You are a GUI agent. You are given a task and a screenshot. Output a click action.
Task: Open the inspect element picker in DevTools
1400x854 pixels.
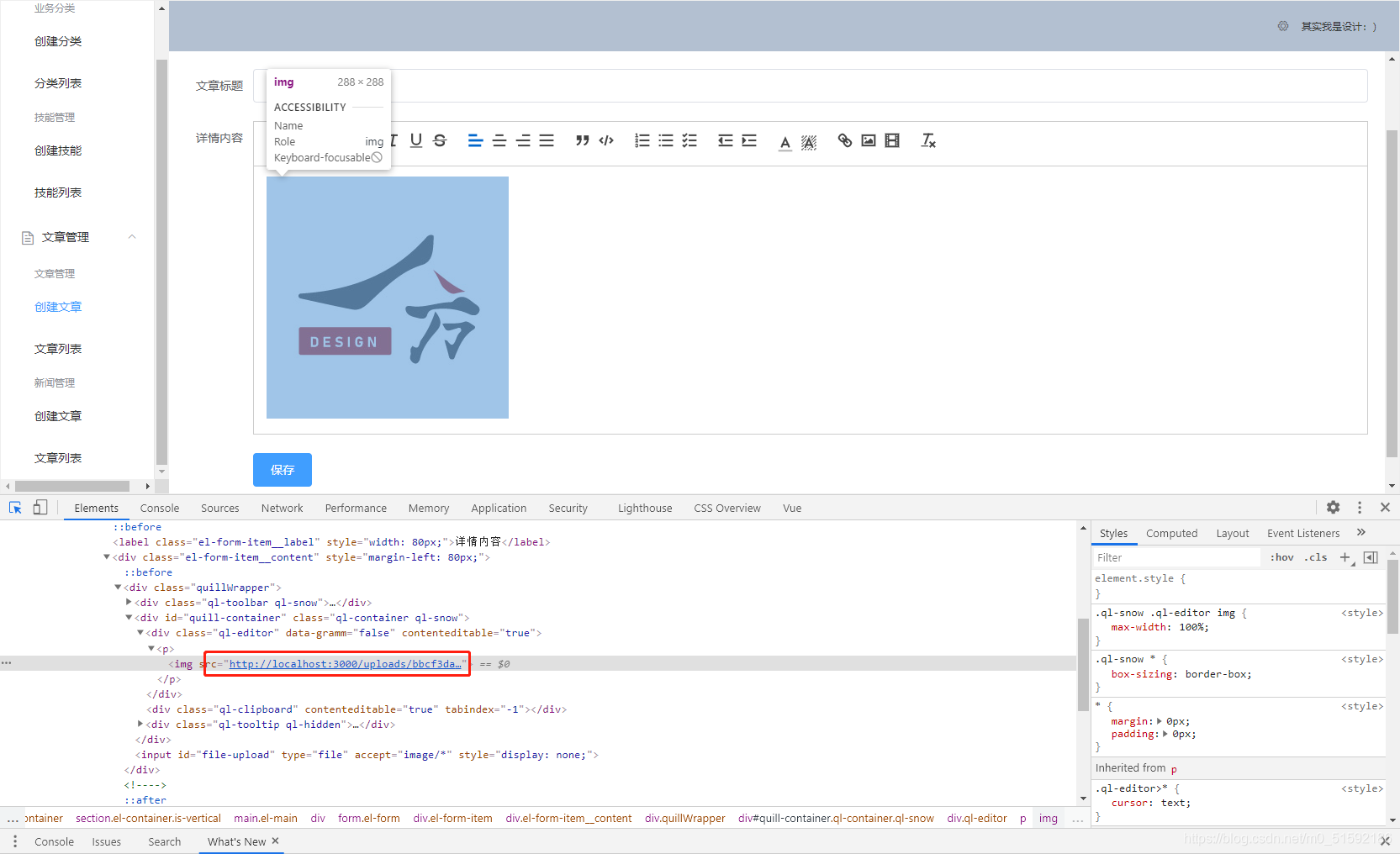click(14, 508)
